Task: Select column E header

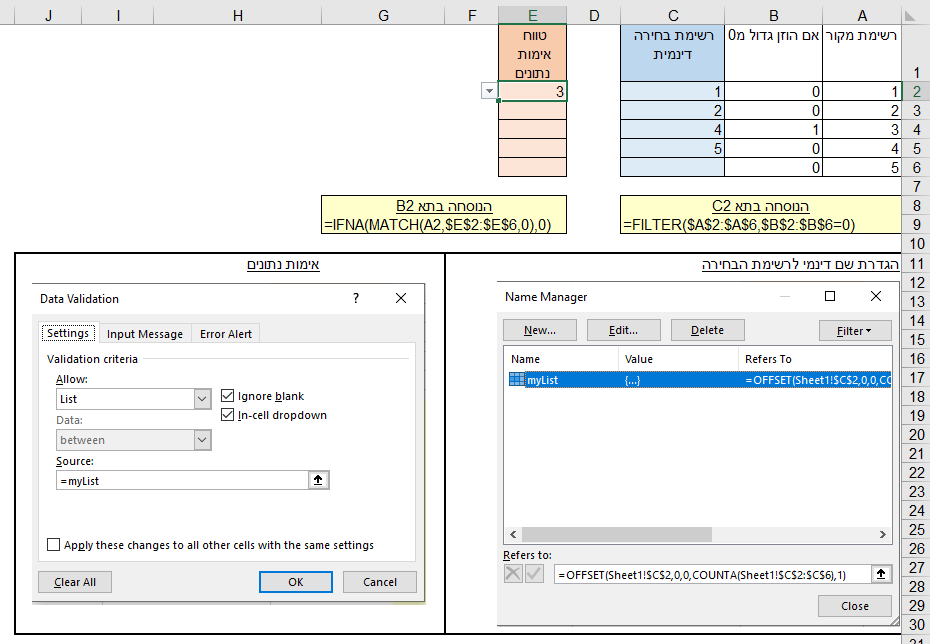Action: [x=533, y=15]
